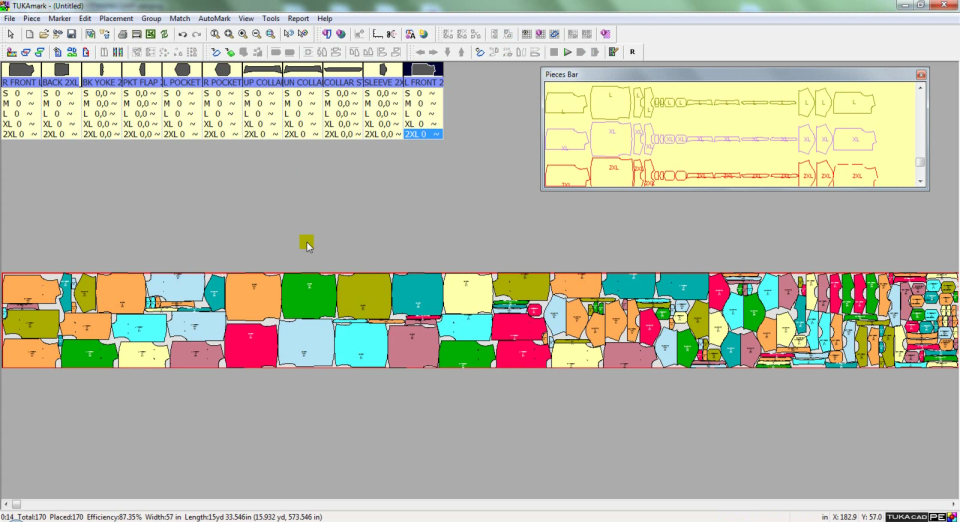Open a marker with the folder icon
The image size is (960, 522).
[x=43, y=34]
